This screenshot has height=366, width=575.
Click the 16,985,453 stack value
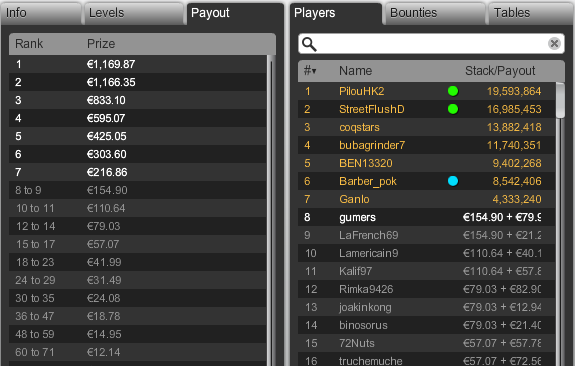[514, 109]
